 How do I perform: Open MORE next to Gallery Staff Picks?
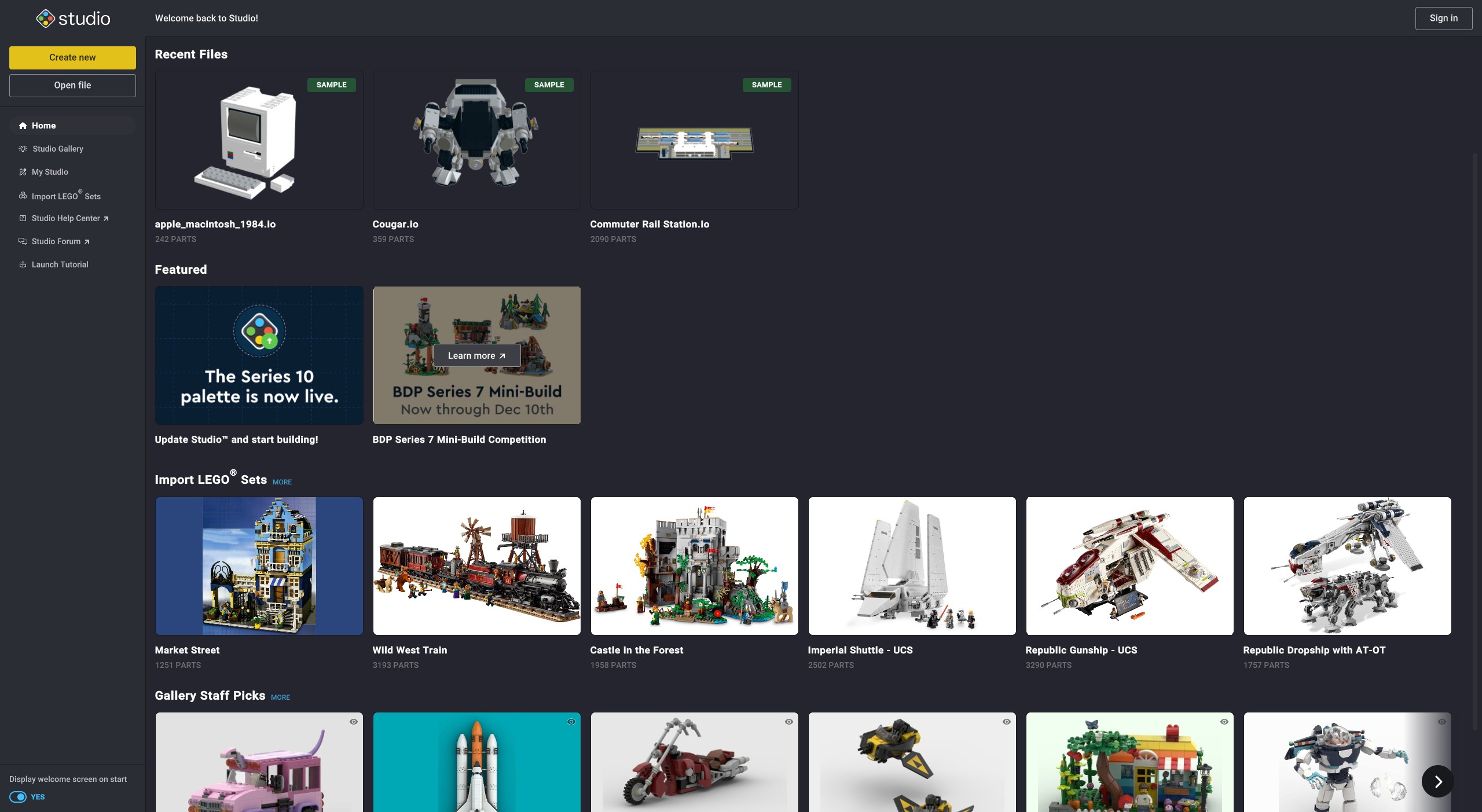point(280,697)
